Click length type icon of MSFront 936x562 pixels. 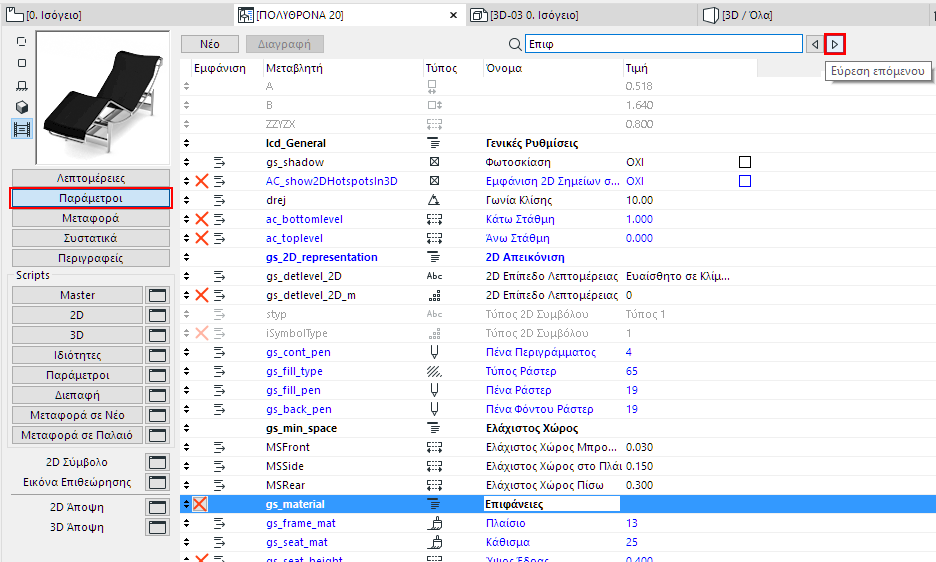tap(434, 447)
